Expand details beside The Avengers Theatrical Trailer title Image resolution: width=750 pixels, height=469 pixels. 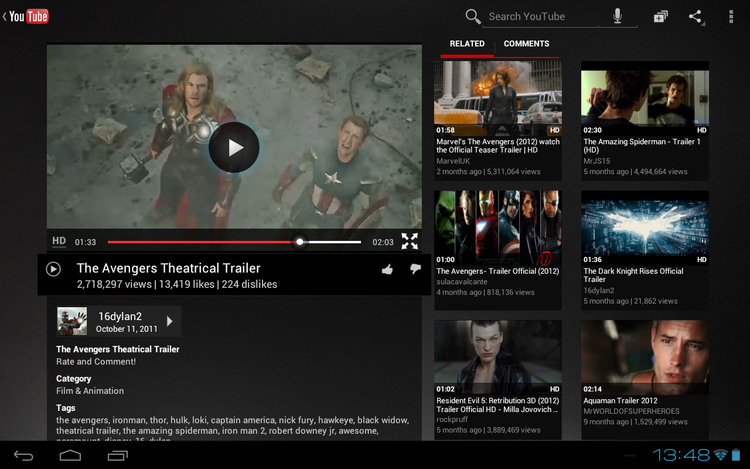pyautogui.click(x=54, y=269)
